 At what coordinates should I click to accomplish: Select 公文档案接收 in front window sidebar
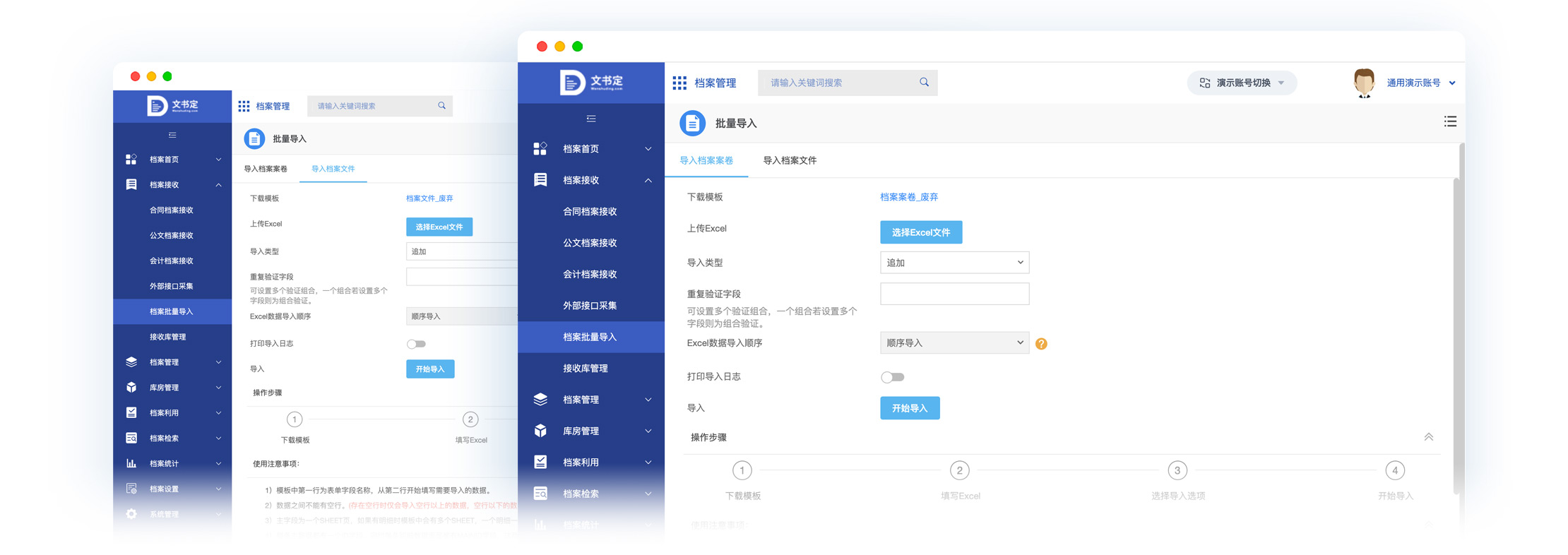(591, 243)
